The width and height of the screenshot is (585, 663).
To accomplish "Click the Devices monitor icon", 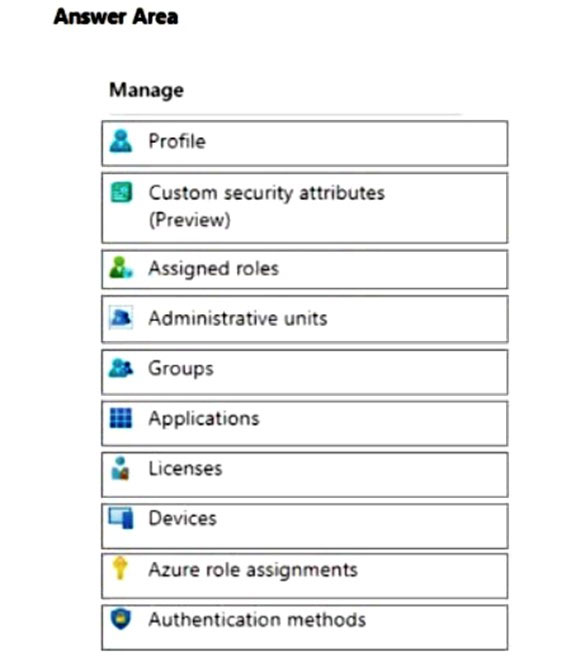I will click(121, 518).
